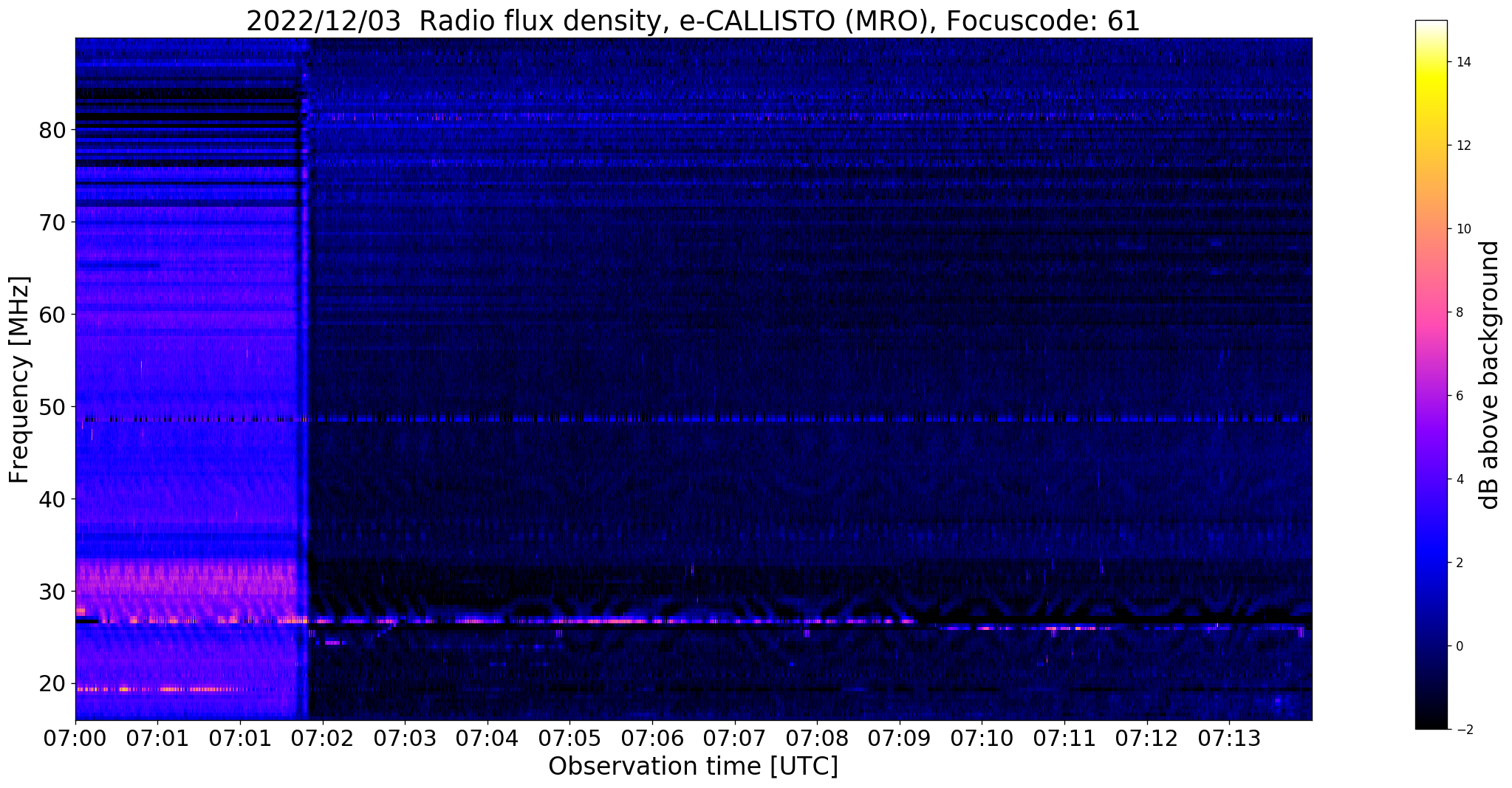
Task: Click the 07:00 time tick label
Action: 75,739
